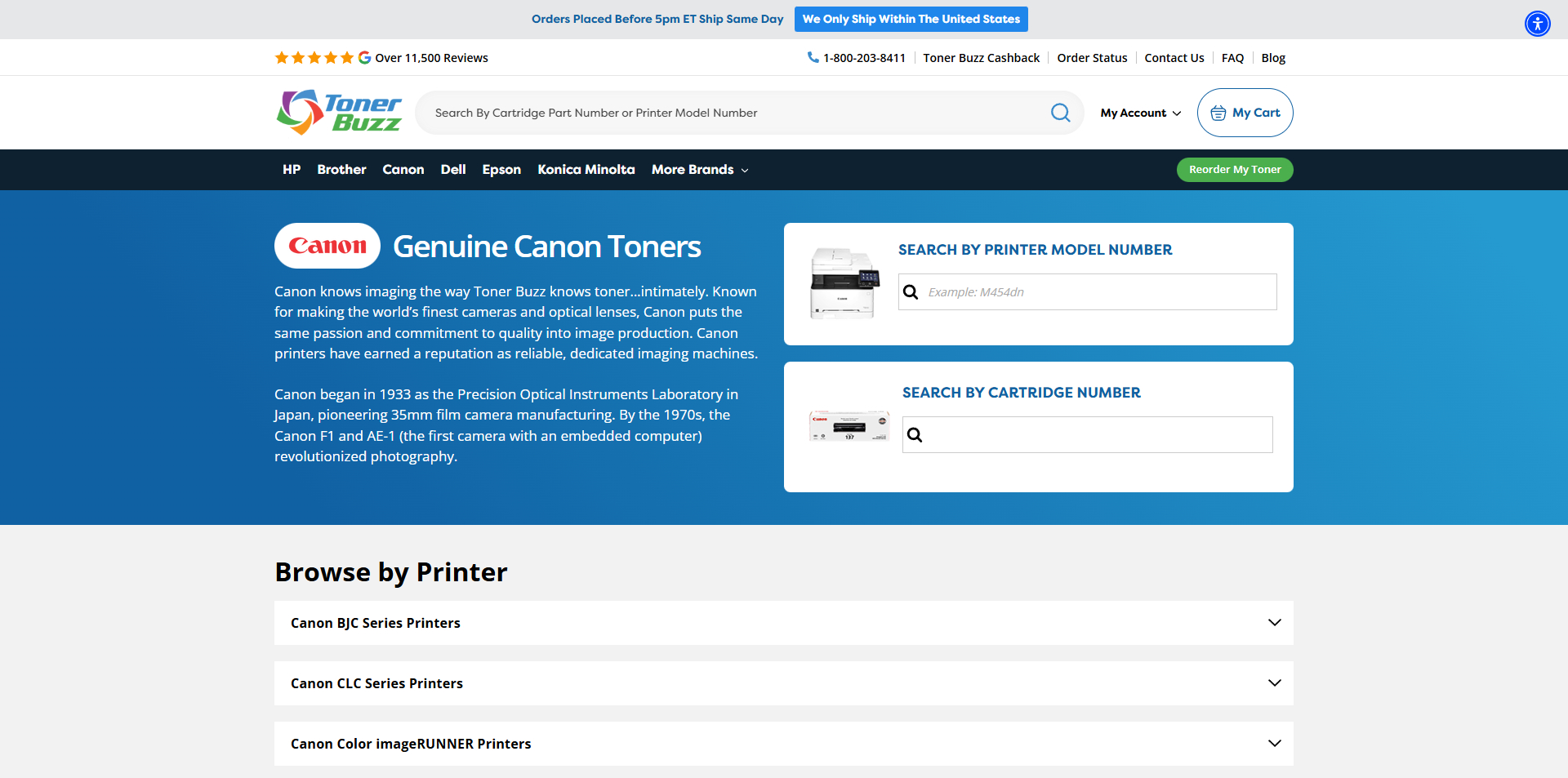Click the magnifier inside printer model search box

pyautogui.click(x=911, y=291)
